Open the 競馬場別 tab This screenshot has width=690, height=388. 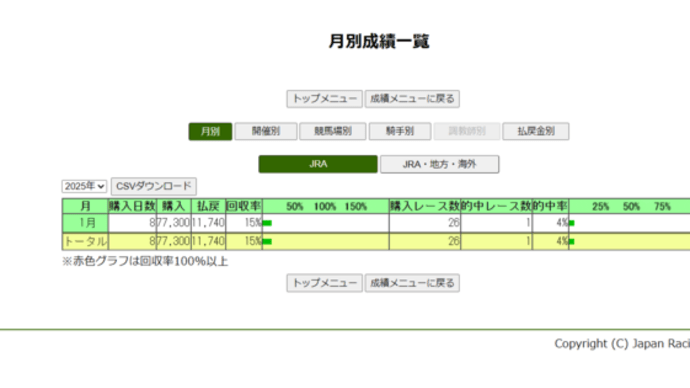(333, 131)
